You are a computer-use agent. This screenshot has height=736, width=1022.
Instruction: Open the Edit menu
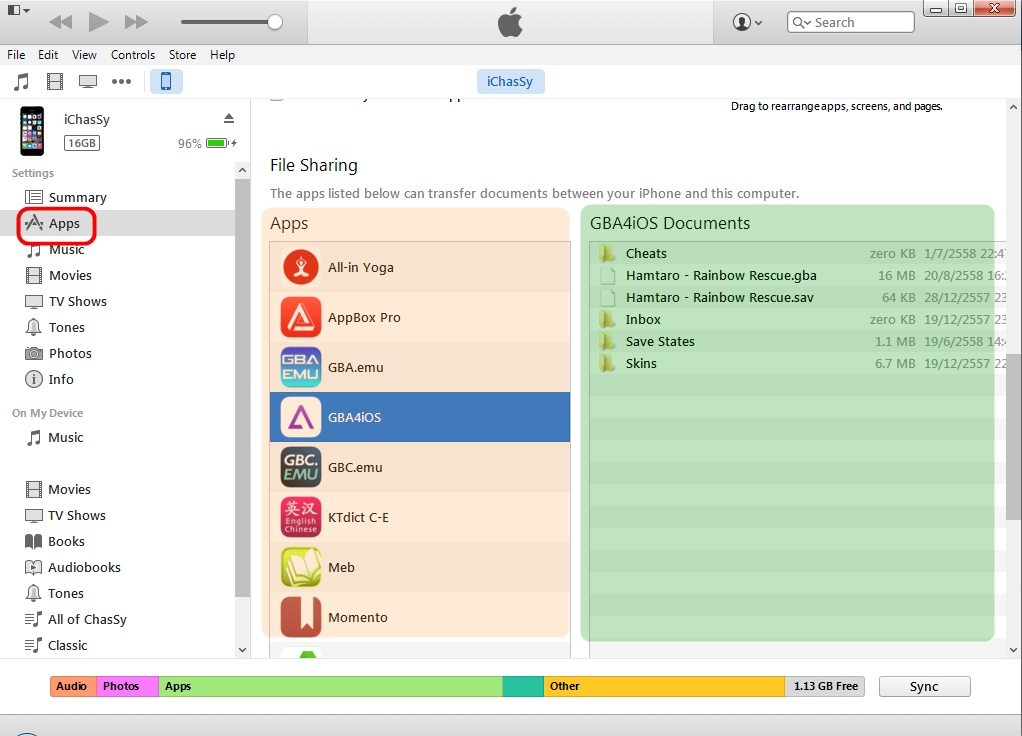48,55
